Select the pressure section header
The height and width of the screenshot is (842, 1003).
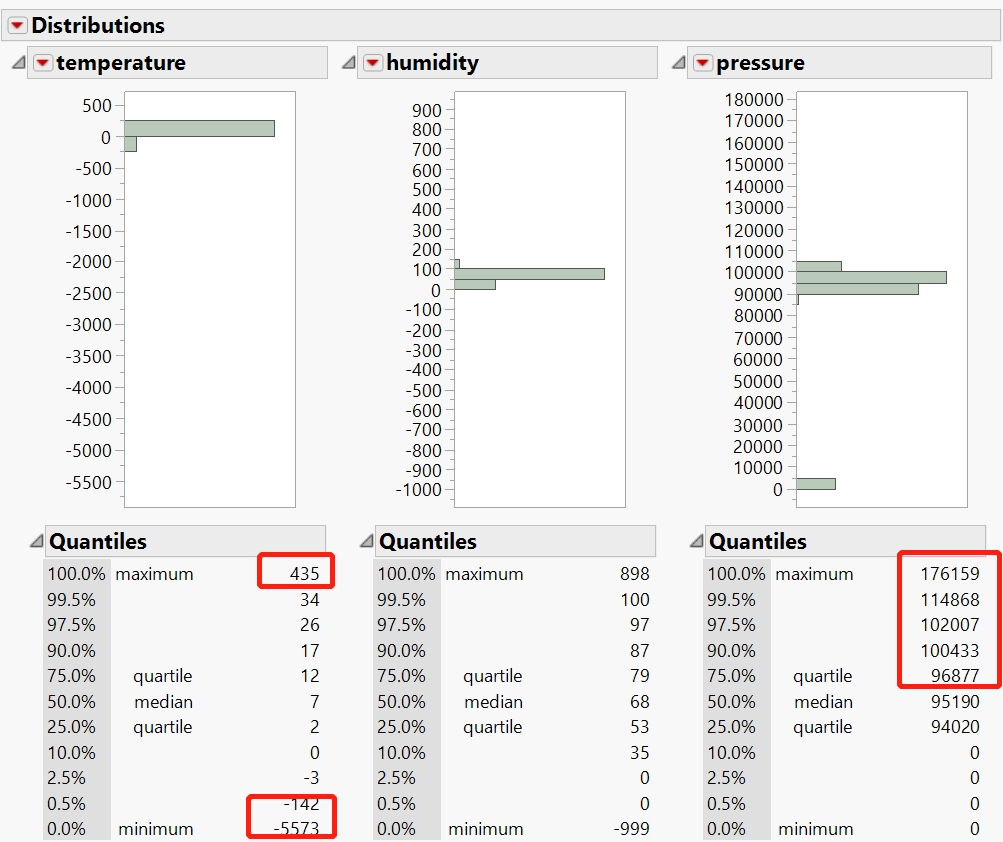(839, 63)
